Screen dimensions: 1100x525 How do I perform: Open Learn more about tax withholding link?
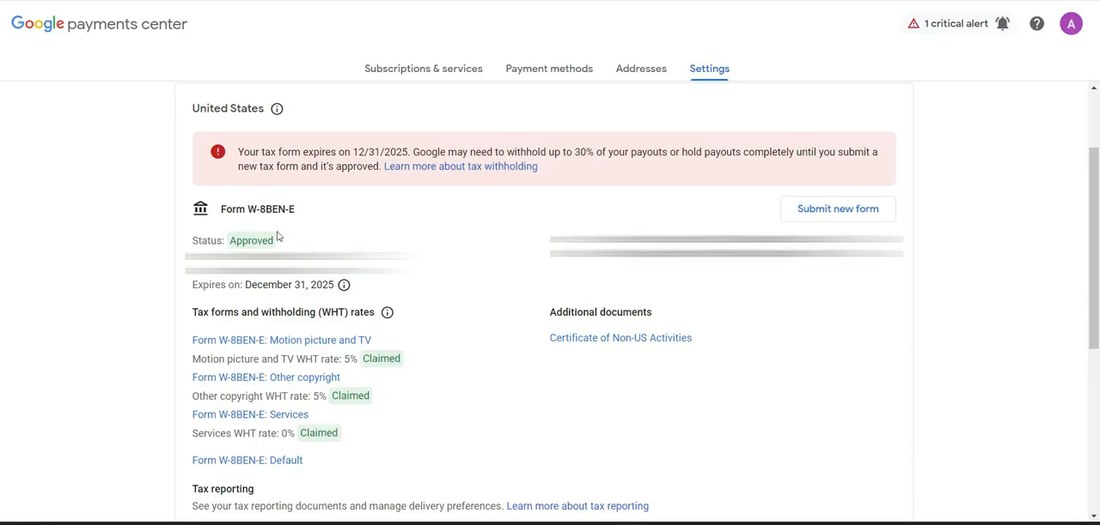461,166
